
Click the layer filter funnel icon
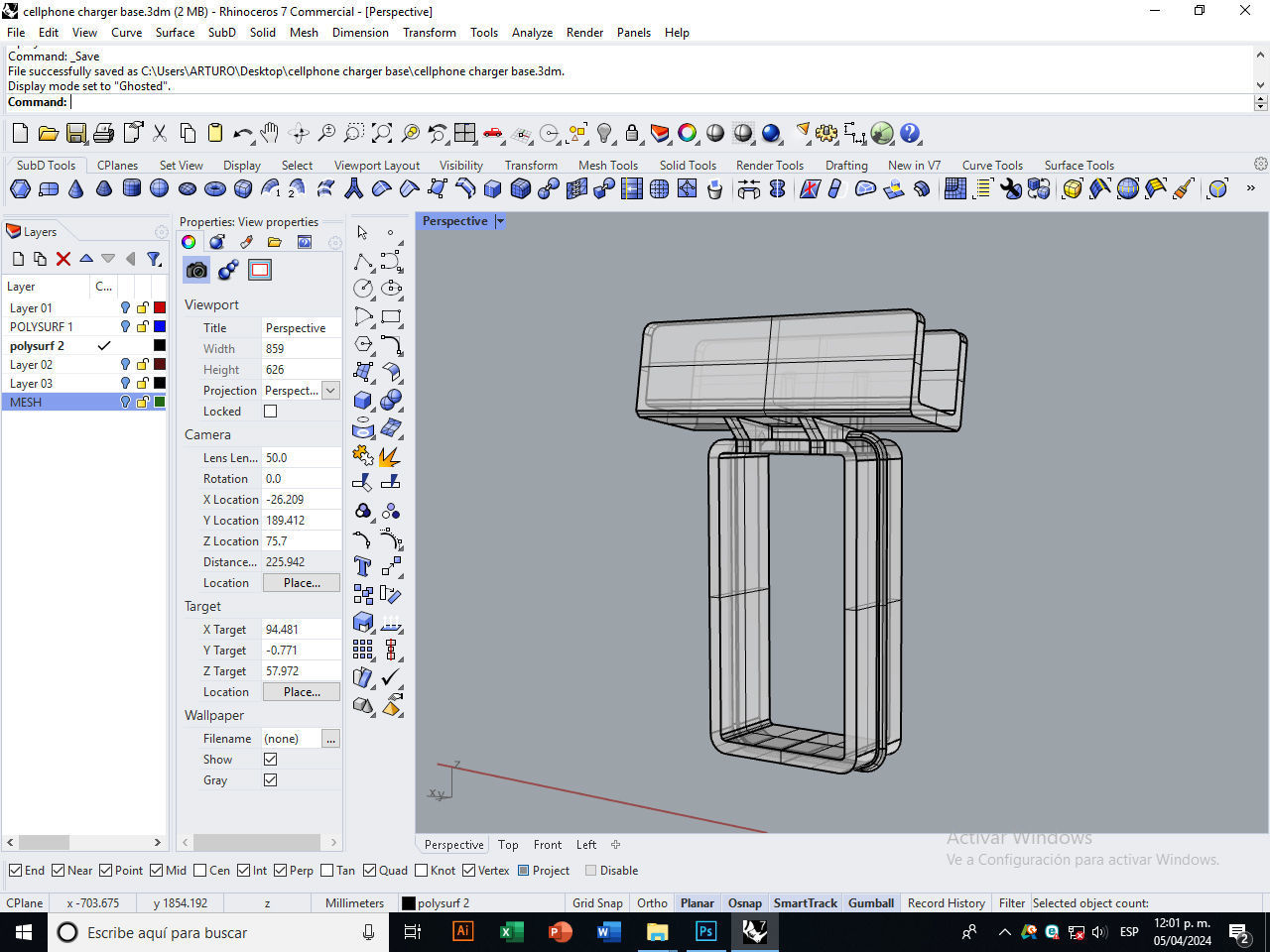(154, 259)
